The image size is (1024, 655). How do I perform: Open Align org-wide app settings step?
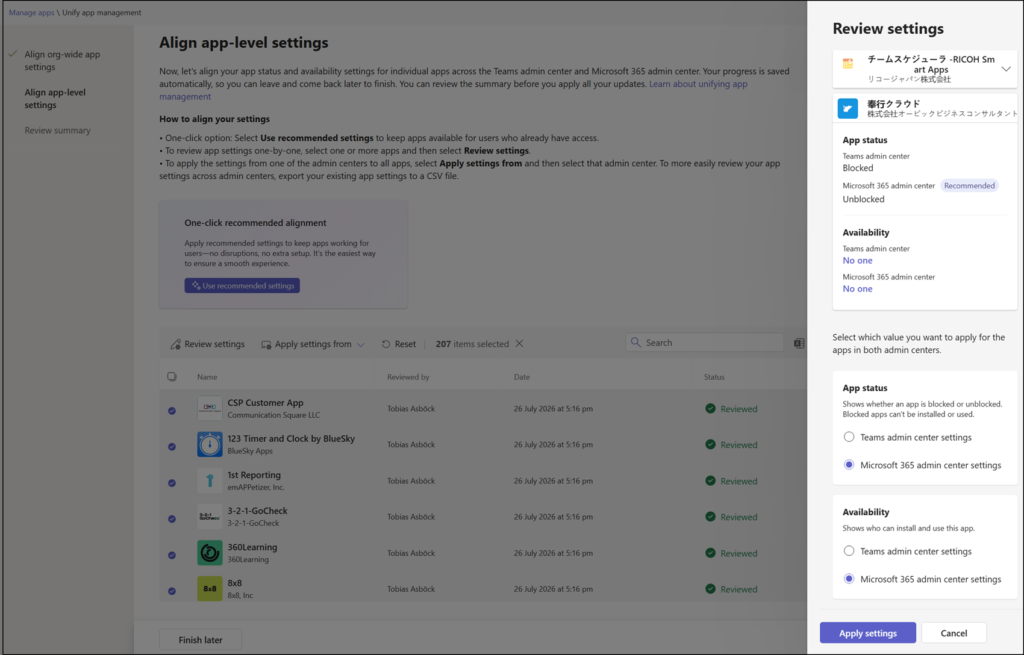(x=62, y=61)
